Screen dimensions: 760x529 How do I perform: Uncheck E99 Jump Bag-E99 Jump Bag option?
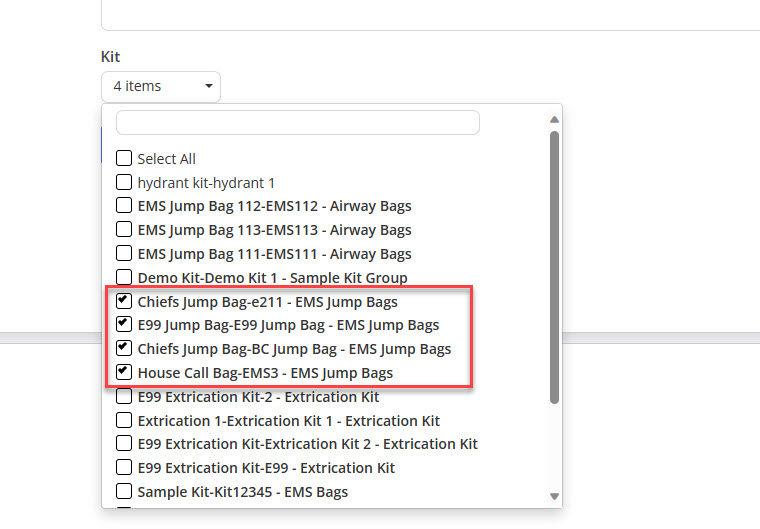click(x=124, y=324)
